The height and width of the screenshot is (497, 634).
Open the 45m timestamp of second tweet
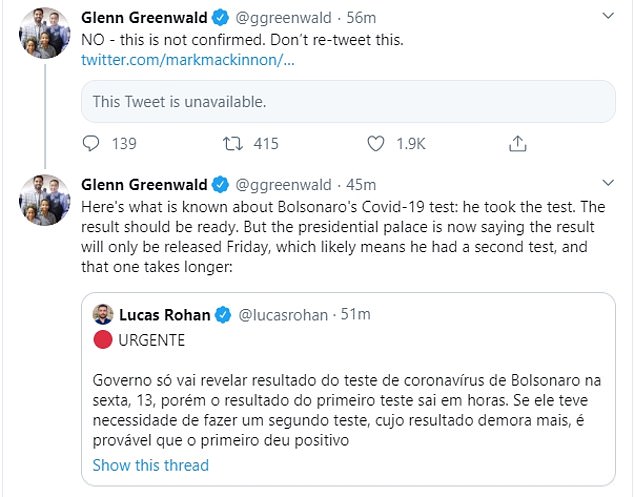pyautogui.click(x=362, y=185)
